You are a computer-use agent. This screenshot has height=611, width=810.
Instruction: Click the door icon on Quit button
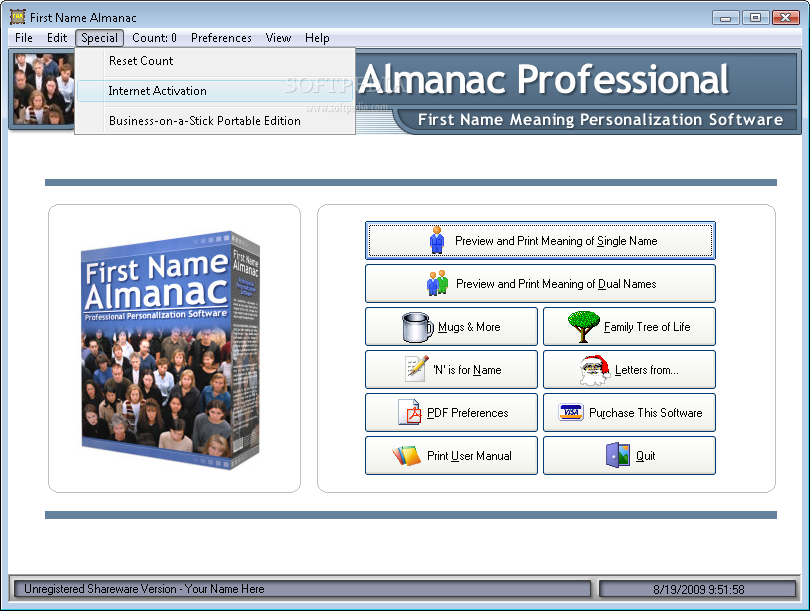tap(617, 455)
